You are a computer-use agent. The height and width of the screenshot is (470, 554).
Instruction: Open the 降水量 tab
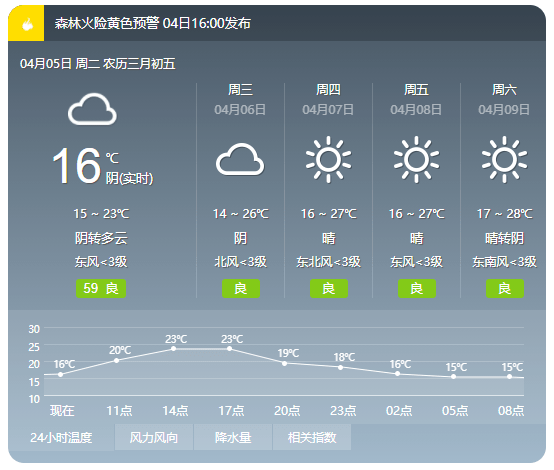pyautogui.click(x=233, y=437)
